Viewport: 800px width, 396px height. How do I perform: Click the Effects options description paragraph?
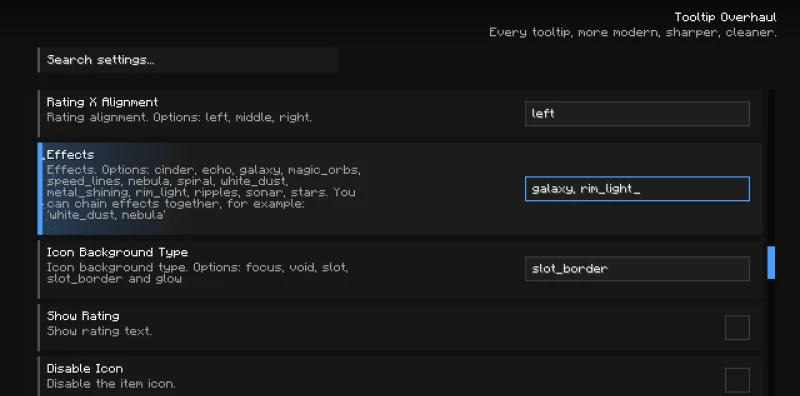point(204,192)
